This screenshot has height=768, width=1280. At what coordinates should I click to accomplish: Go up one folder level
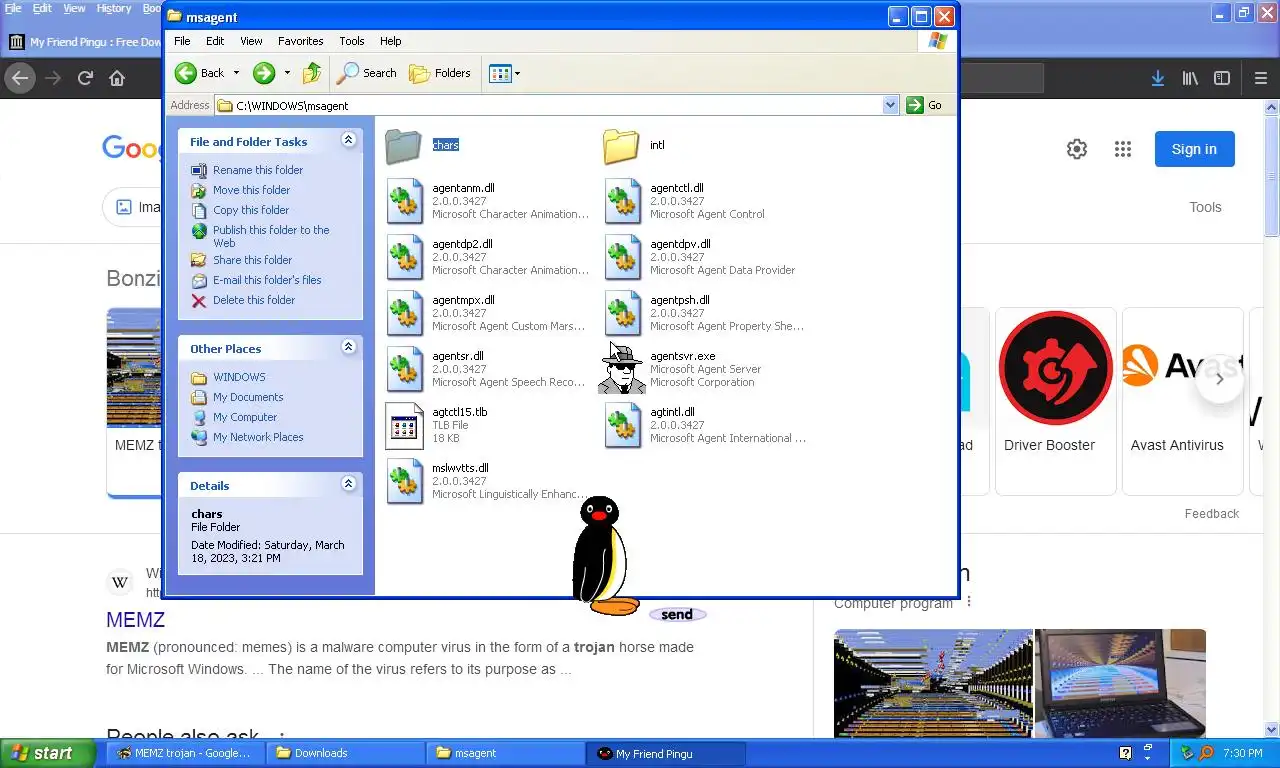[312, 73]
